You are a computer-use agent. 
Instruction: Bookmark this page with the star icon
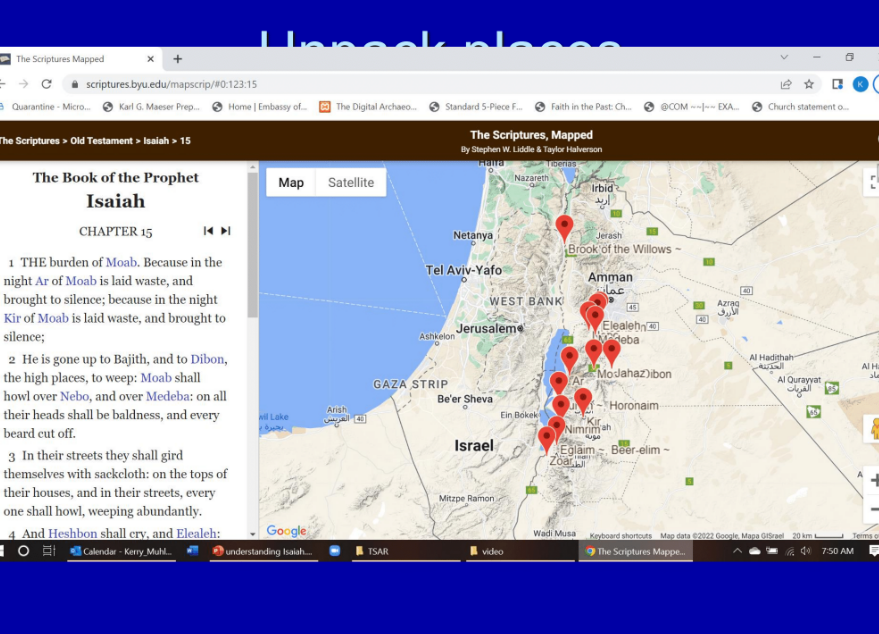(809, 84)
